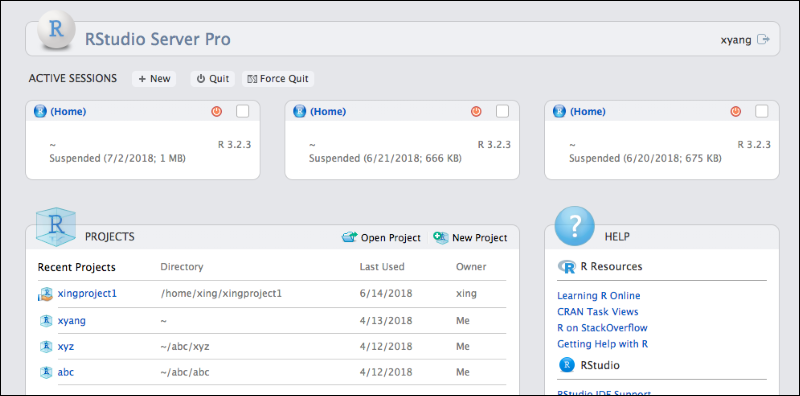Viewport: 800px width, 396px height.
Task: Tick the checkbox on the 6/21/2018 session
Action: click(502, 111)
